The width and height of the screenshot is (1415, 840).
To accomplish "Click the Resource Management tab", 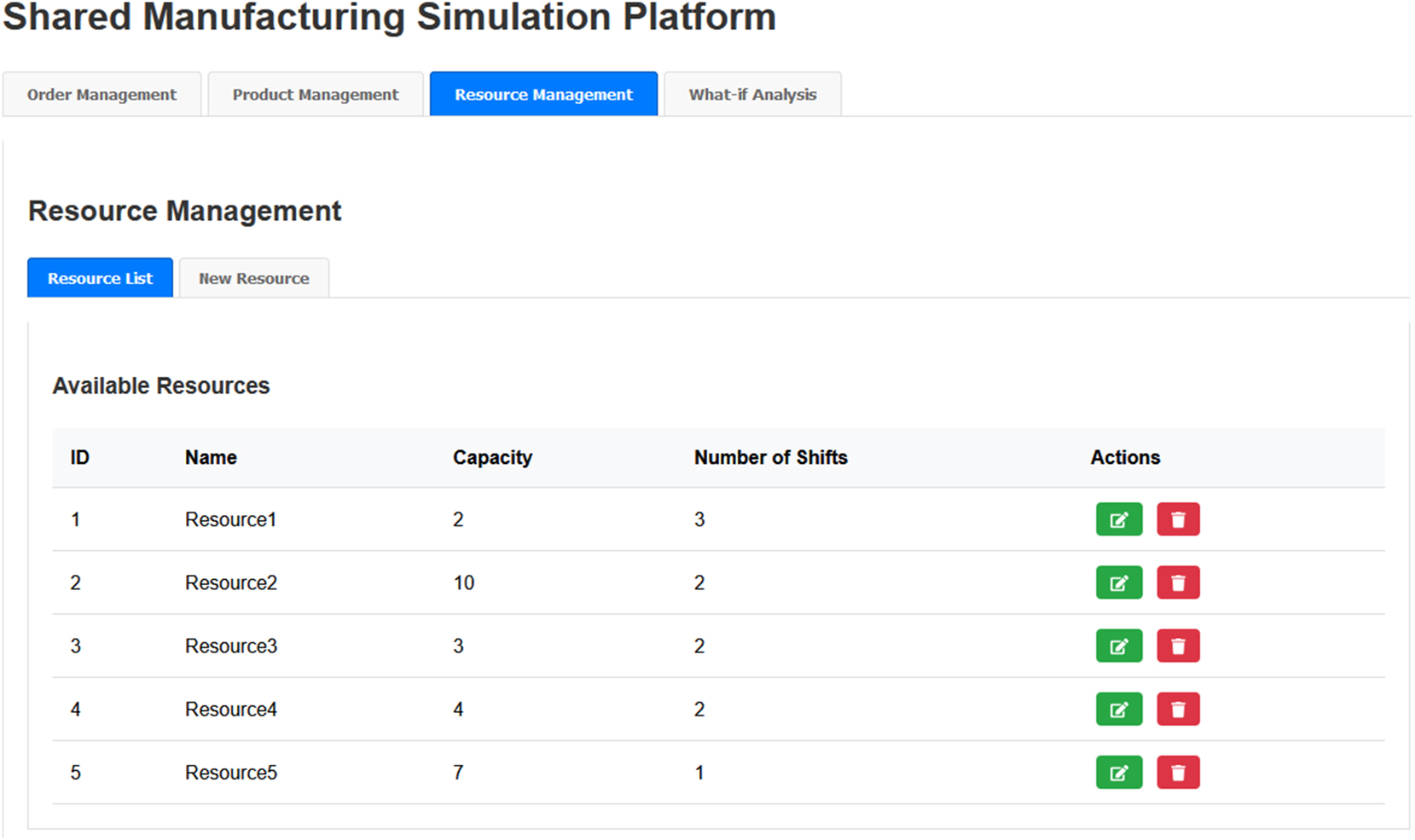I will coord(543,94).
